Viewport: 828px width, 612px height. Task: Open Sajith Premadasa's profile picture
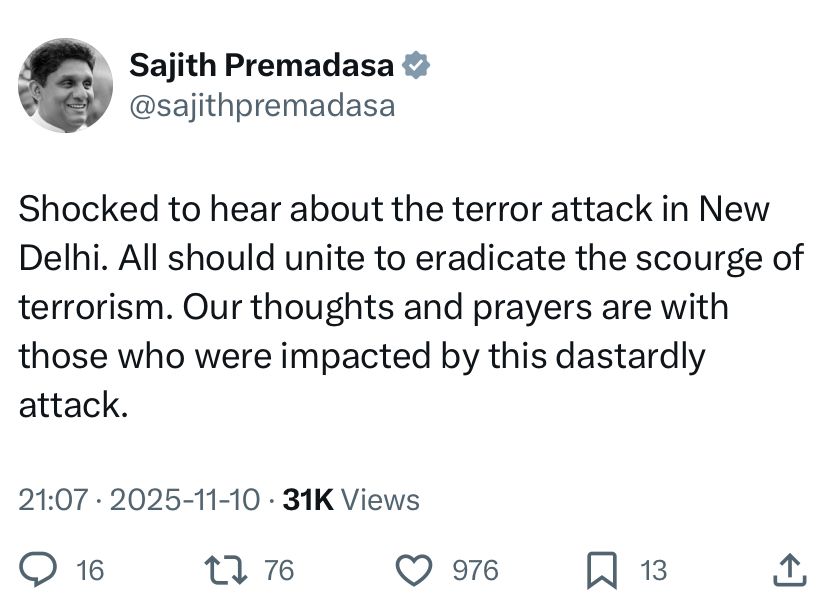tap(65, 86)
